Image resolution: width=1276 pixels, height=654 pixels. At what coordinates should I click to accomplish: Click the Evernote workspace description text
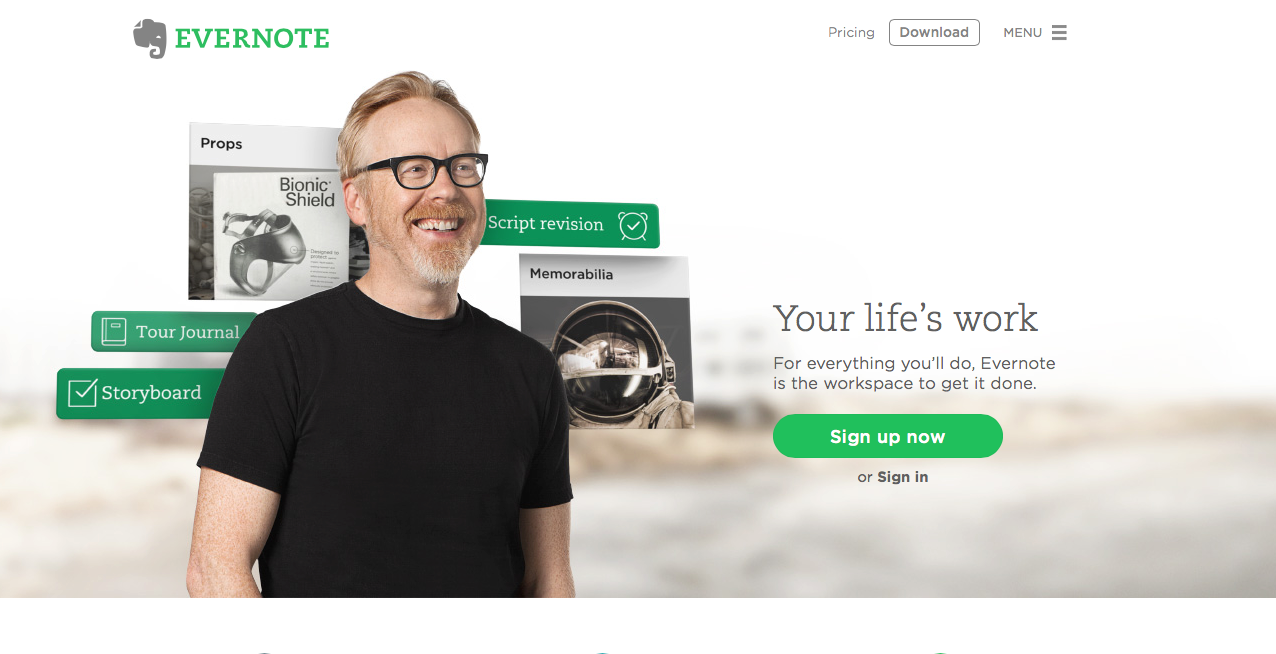click(914, 373)
